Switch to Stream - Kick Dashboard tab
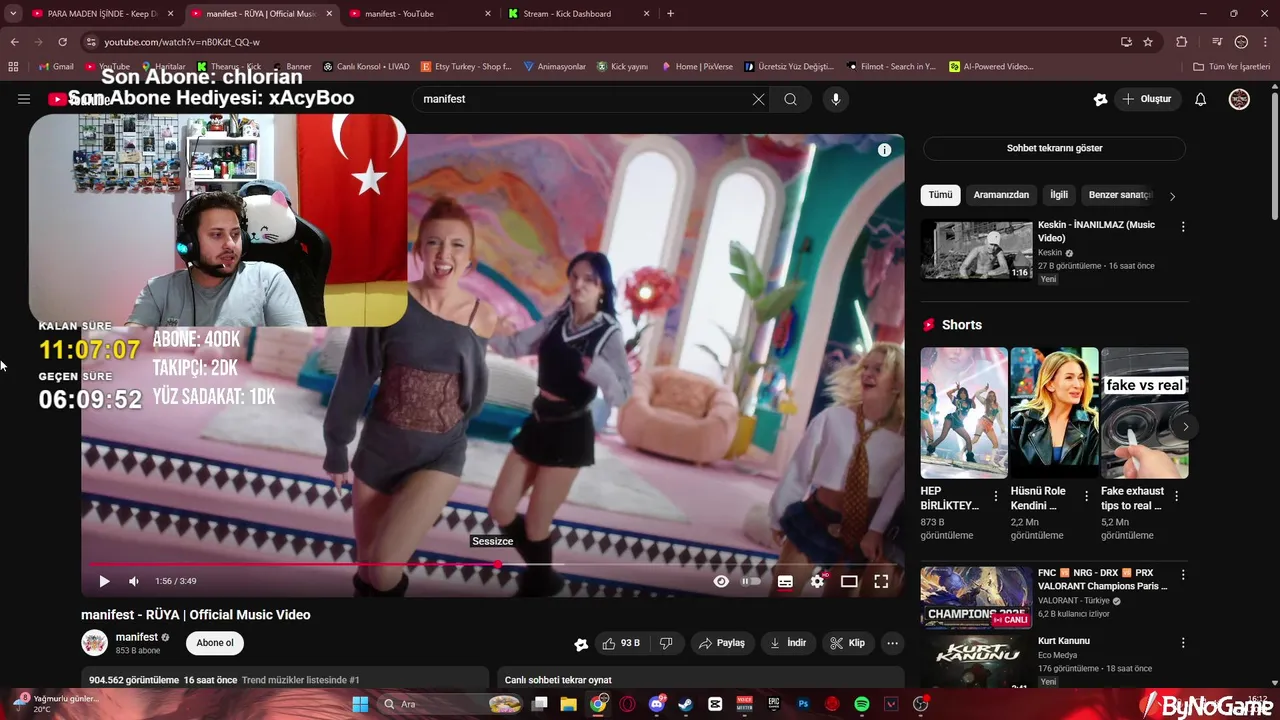 [x=577, y=14]
